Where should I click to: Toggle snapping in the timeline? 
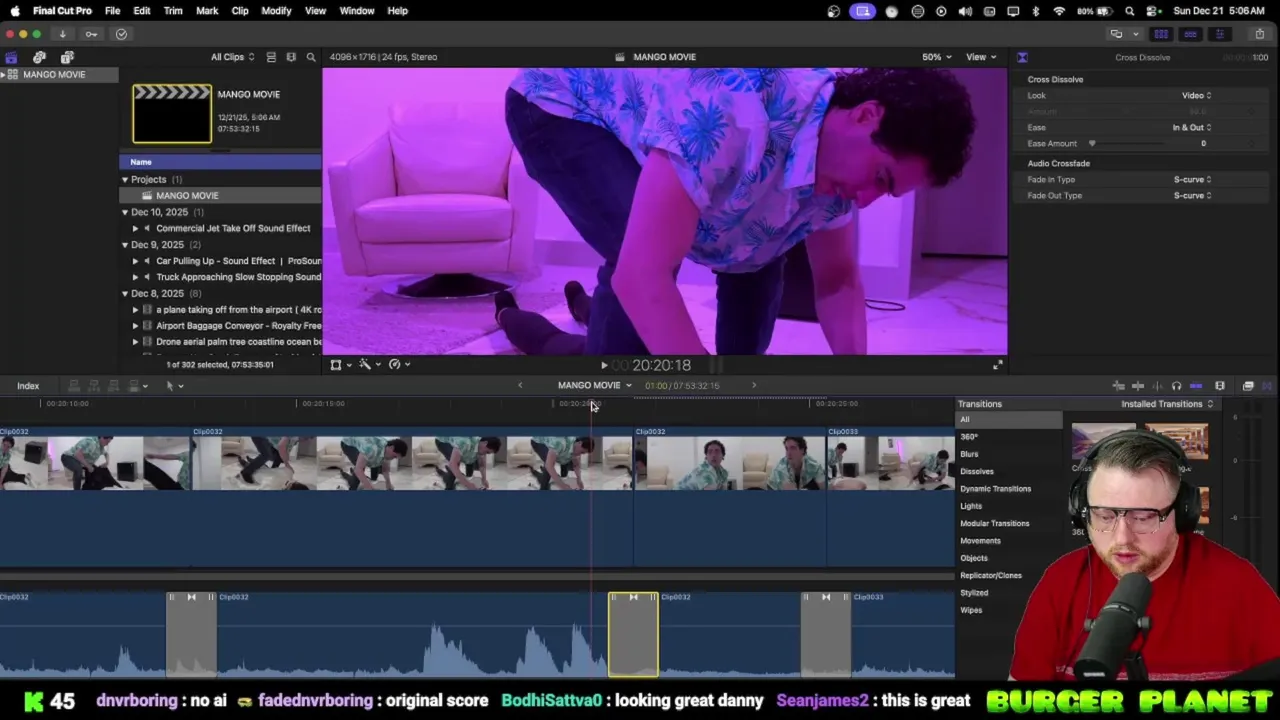(1196, 386)
